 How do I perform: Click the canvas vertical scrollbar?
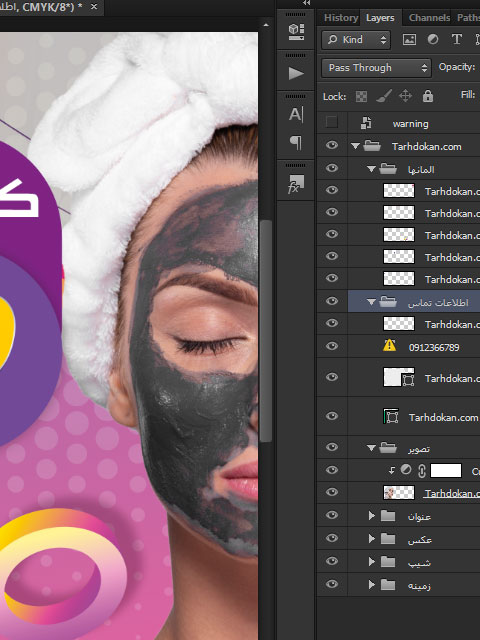point(266,331)
